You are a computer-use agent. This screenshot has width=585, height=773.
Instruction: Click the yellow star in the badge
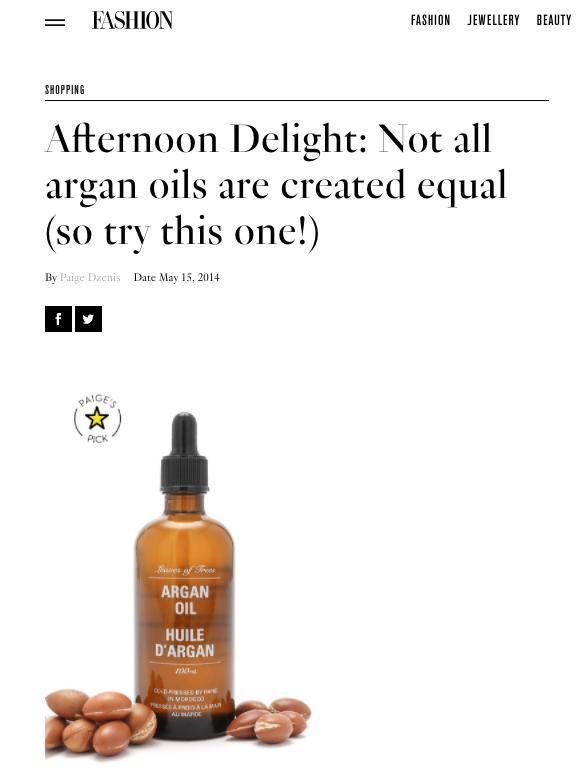(x=97, y=418)
